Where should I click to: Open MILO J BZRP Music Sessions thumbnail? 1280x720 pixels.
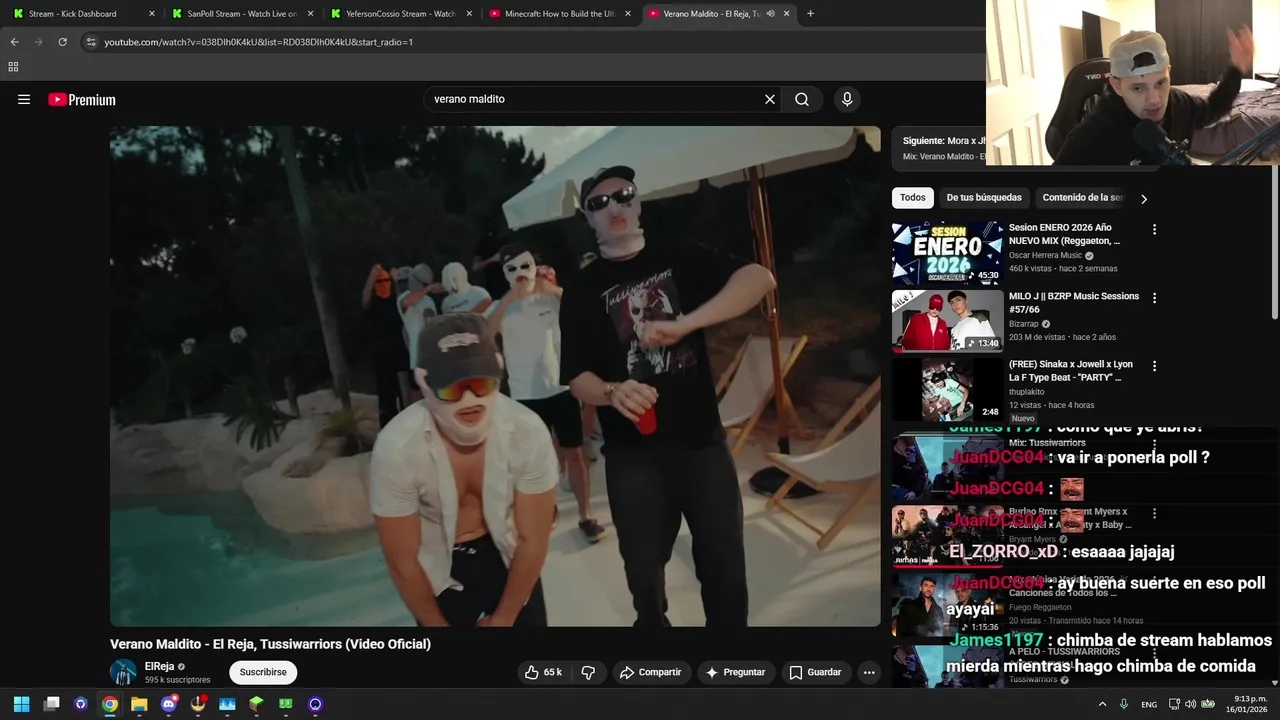click(947, 321)
